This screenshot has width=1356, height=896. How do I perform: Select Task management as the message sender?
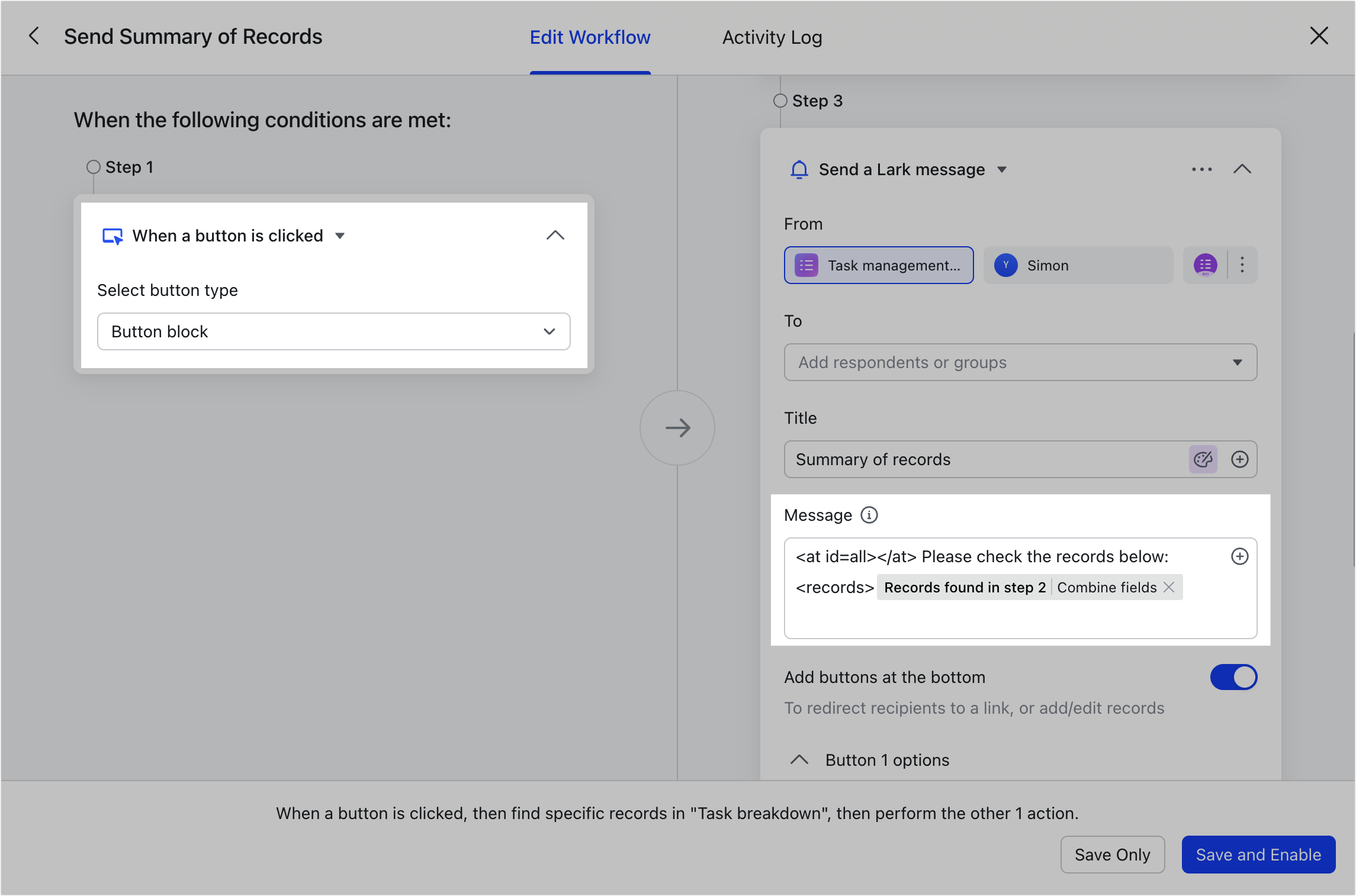point(878,265)
